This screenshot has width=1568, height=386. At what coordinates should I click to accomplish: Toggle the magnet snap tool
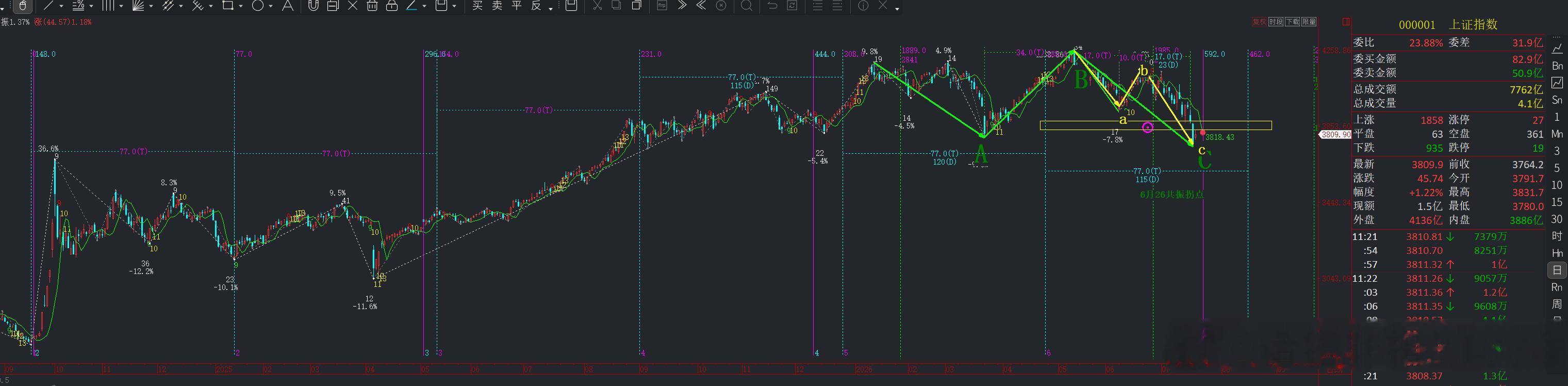313,6
